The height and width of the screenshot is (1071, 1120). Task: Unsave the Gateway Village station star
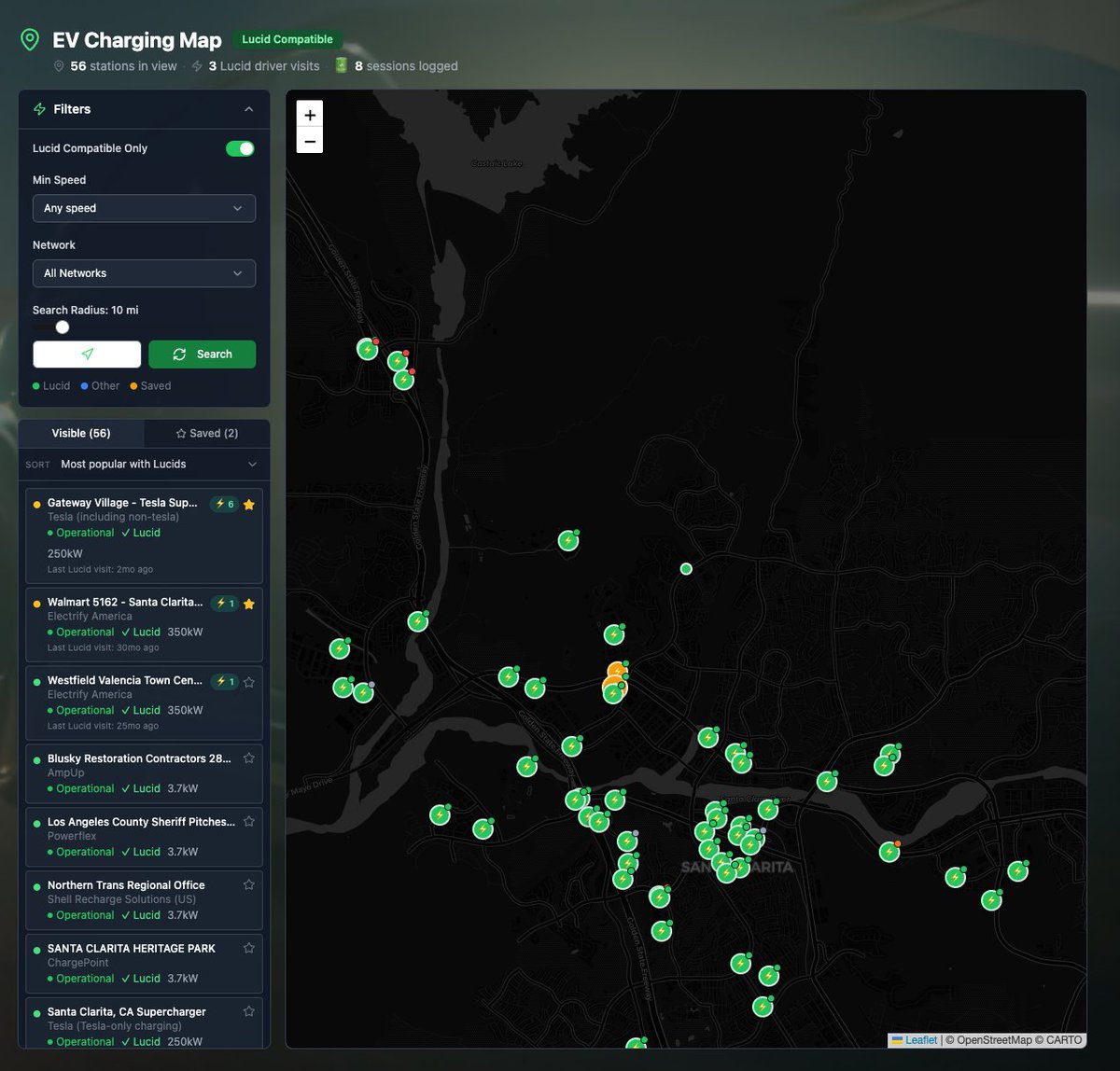(x=249, y=504)
